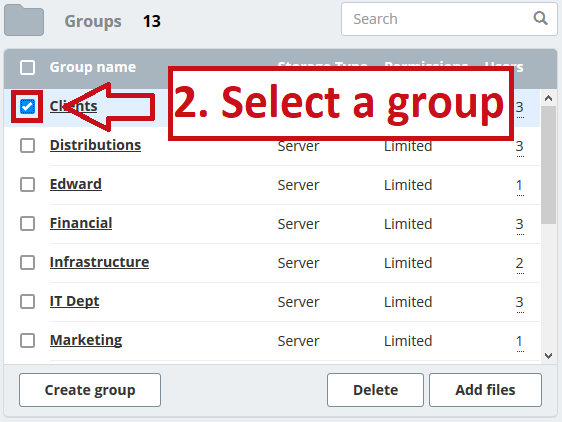Check the Infrastructure group checkbox
Screen dimensions: 562x422
tap(28, 262)
